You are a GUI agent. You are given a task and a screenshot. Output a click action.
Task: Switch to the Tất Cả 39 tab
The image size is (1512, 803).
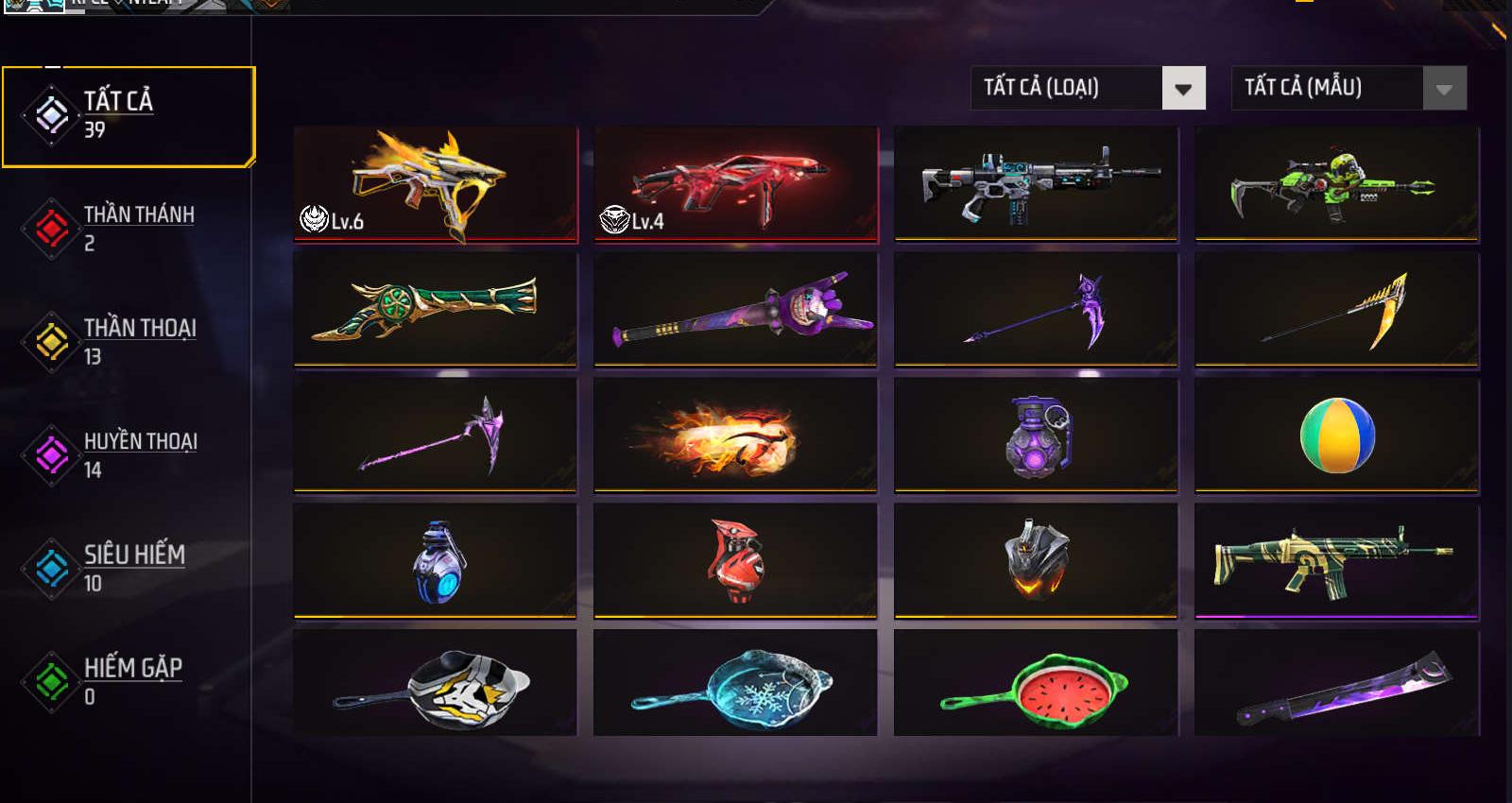pos(129,116)
